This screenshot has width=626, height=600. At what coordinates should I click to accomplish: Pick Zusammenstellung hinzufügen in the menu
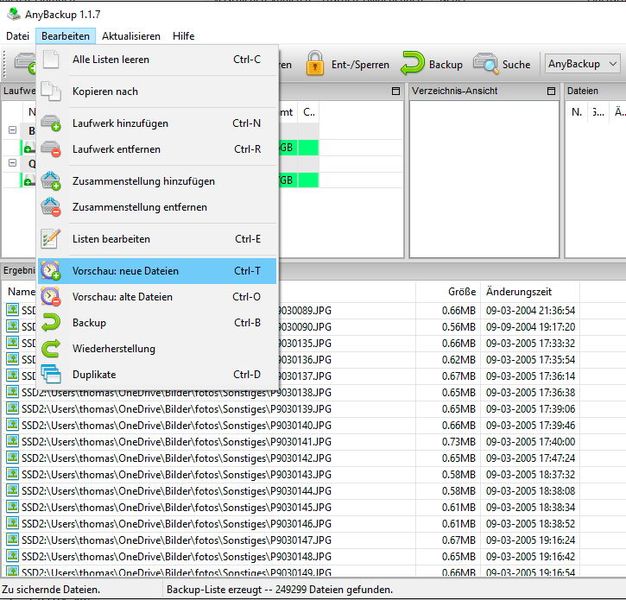point(157,181)
